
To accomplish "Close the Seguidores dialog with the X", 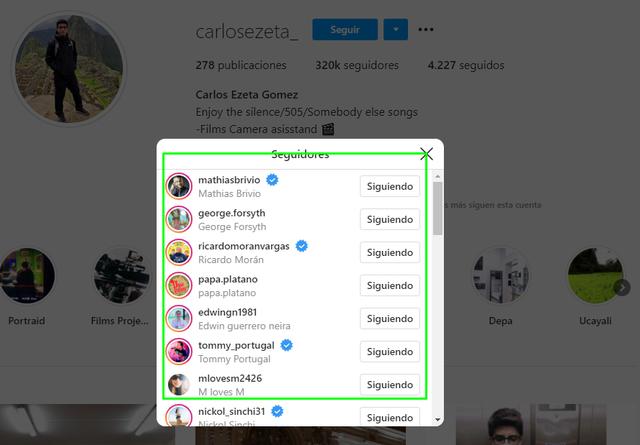I will pos(427,154).
